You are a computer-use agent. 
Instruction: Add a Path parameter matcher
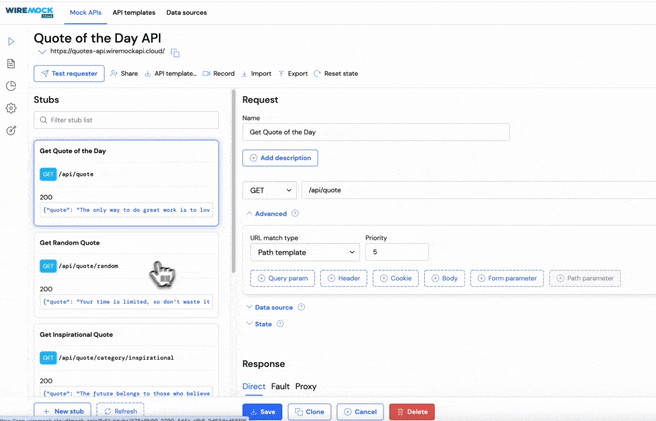(x=585, y=278)
